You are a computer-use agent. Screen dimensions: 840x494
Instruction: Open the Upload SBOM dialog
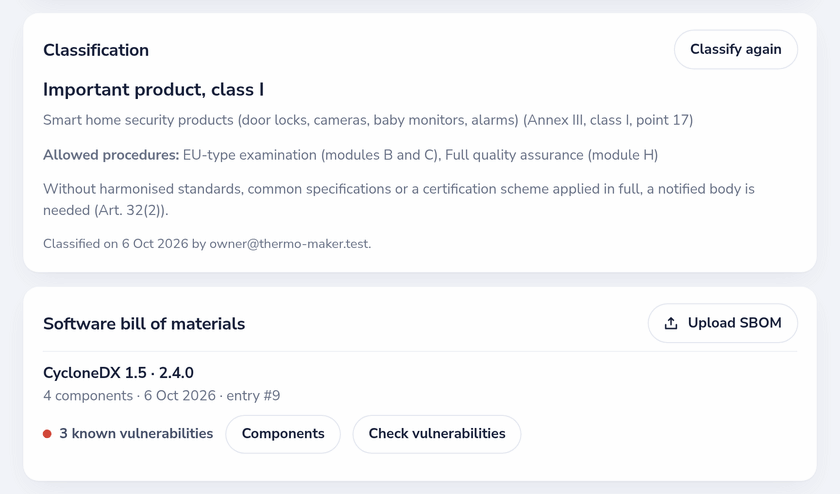[x=723, y=323]
